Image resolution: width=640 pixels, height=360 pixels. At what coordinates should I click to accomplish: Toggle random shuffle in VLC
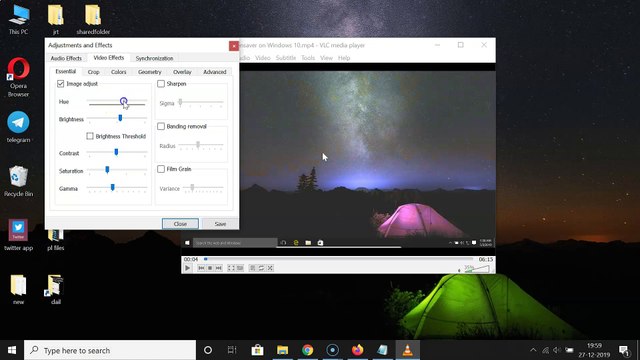coord(270,268)
